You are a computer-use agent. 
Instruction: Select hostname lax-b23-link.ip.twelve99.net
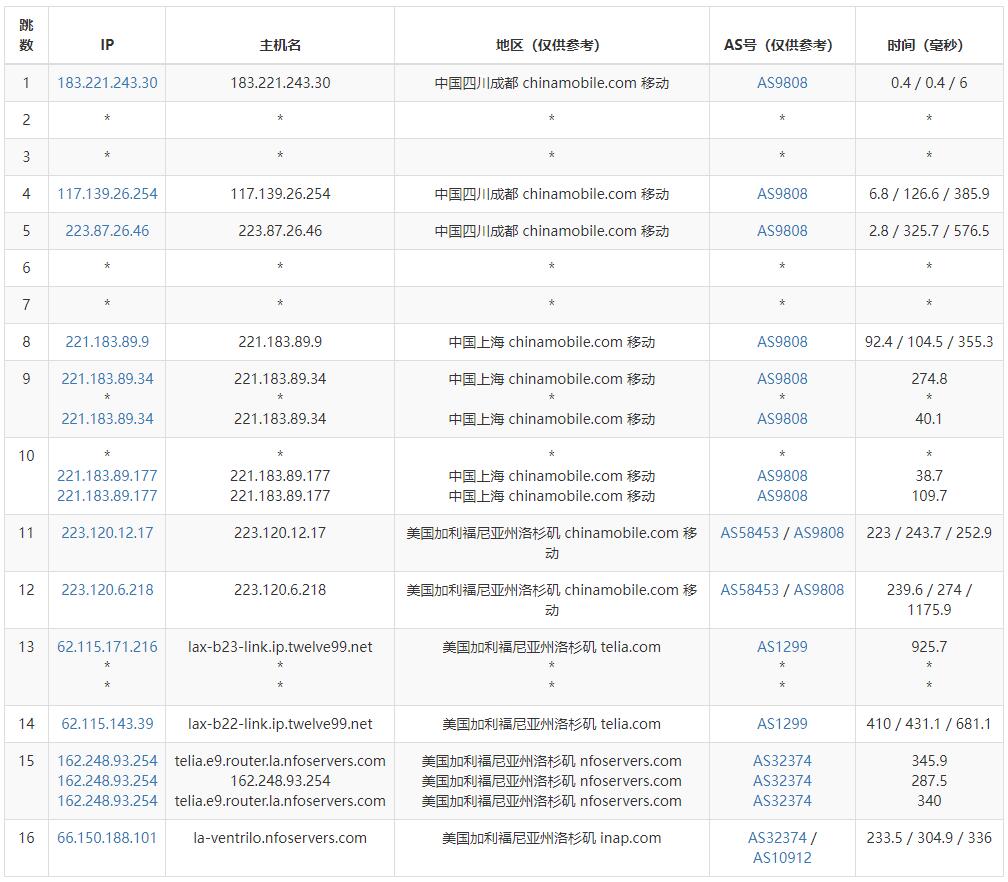click(280, 647)
